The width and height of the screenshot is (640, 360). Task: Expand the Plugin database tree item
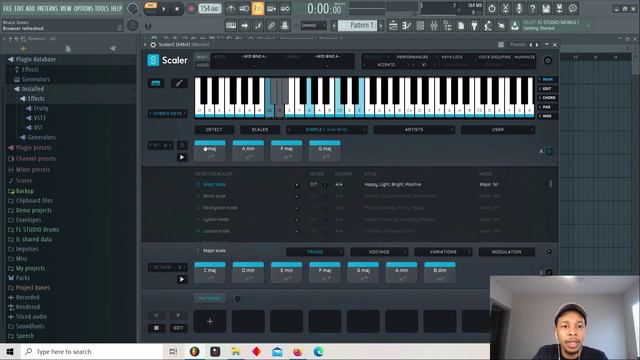pos(36,60)
